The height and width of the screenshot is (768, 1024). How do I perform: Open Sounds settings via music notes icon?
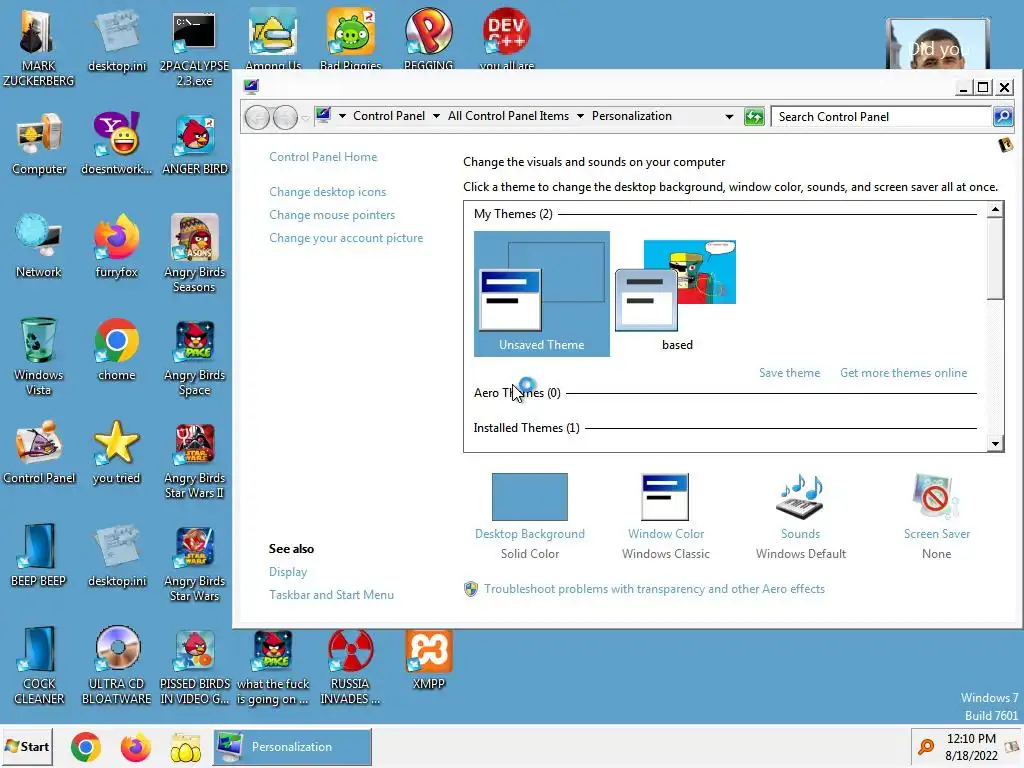(800, 497)
